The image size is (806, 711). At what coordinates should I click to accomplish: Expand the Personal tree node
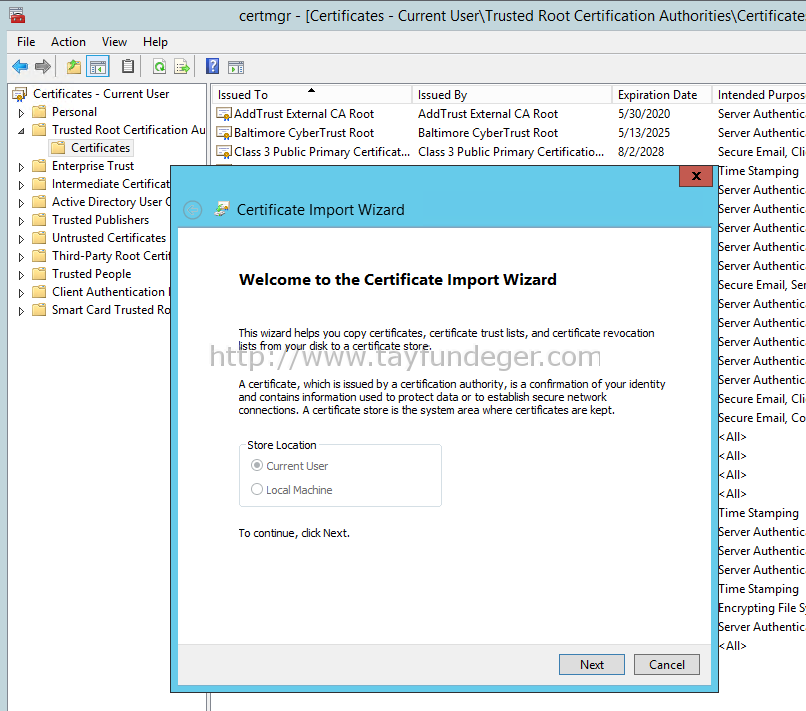click(x=21, y=113)
